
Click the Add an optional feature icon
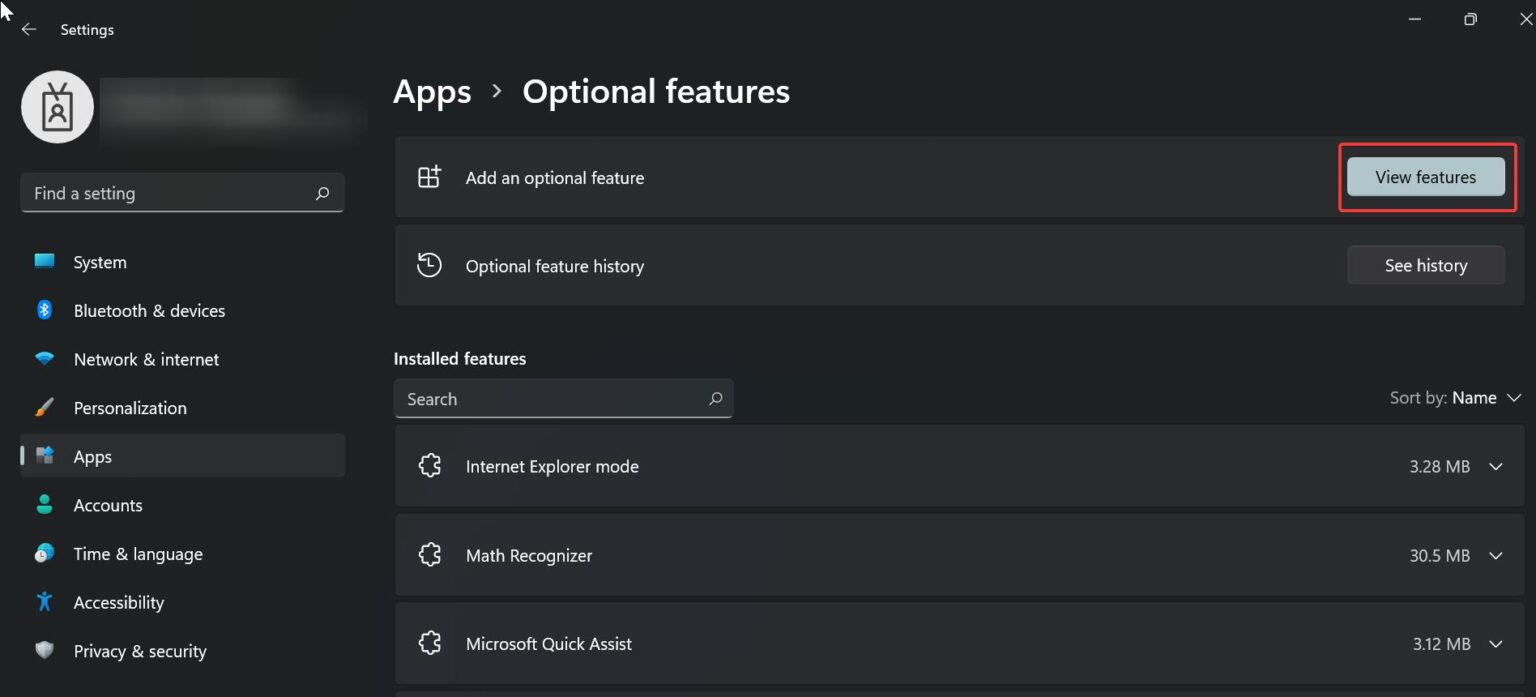[x=429, y=176]
